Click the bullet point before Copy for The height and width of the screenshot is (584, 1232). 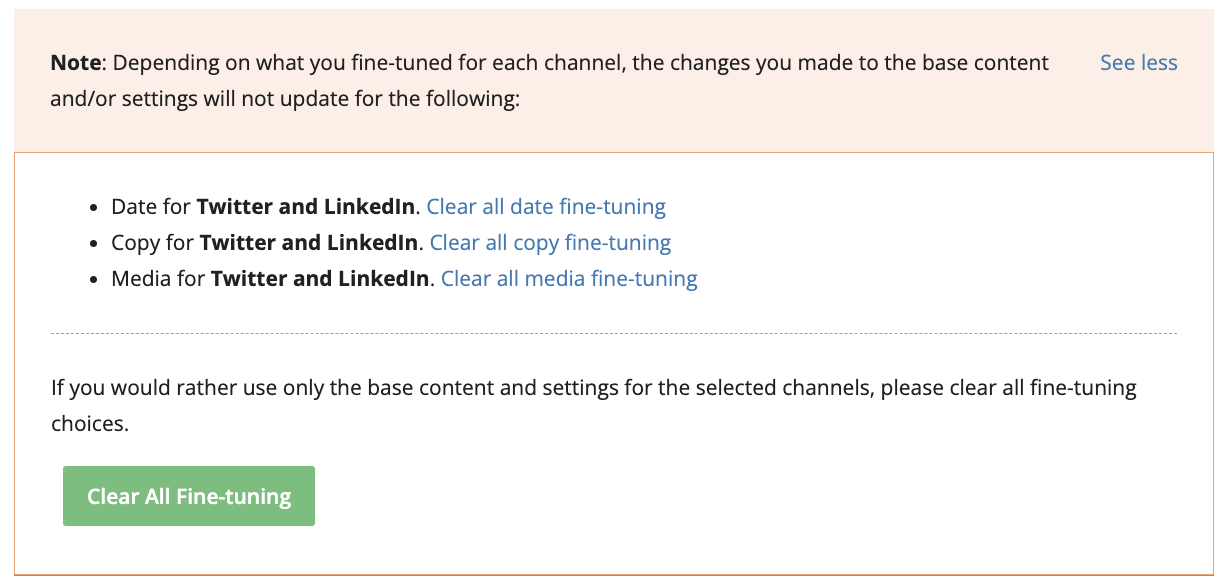93,244
